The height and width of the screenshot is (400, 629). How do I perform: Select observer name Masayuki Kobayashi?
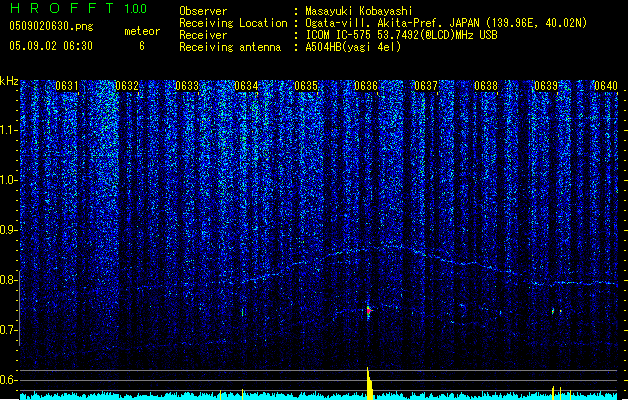coord(359,11)
